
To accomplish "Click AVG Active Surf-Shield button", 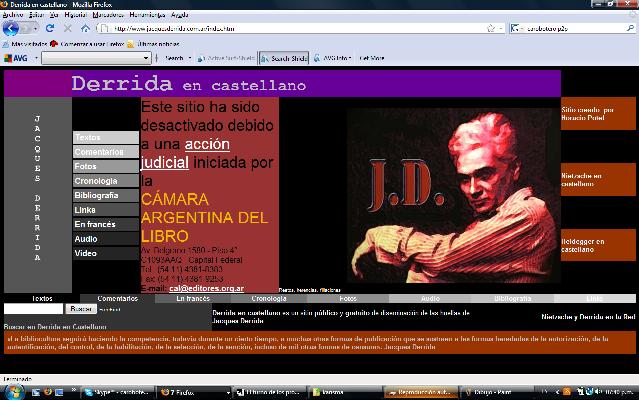I will click(x=226, y=58).
